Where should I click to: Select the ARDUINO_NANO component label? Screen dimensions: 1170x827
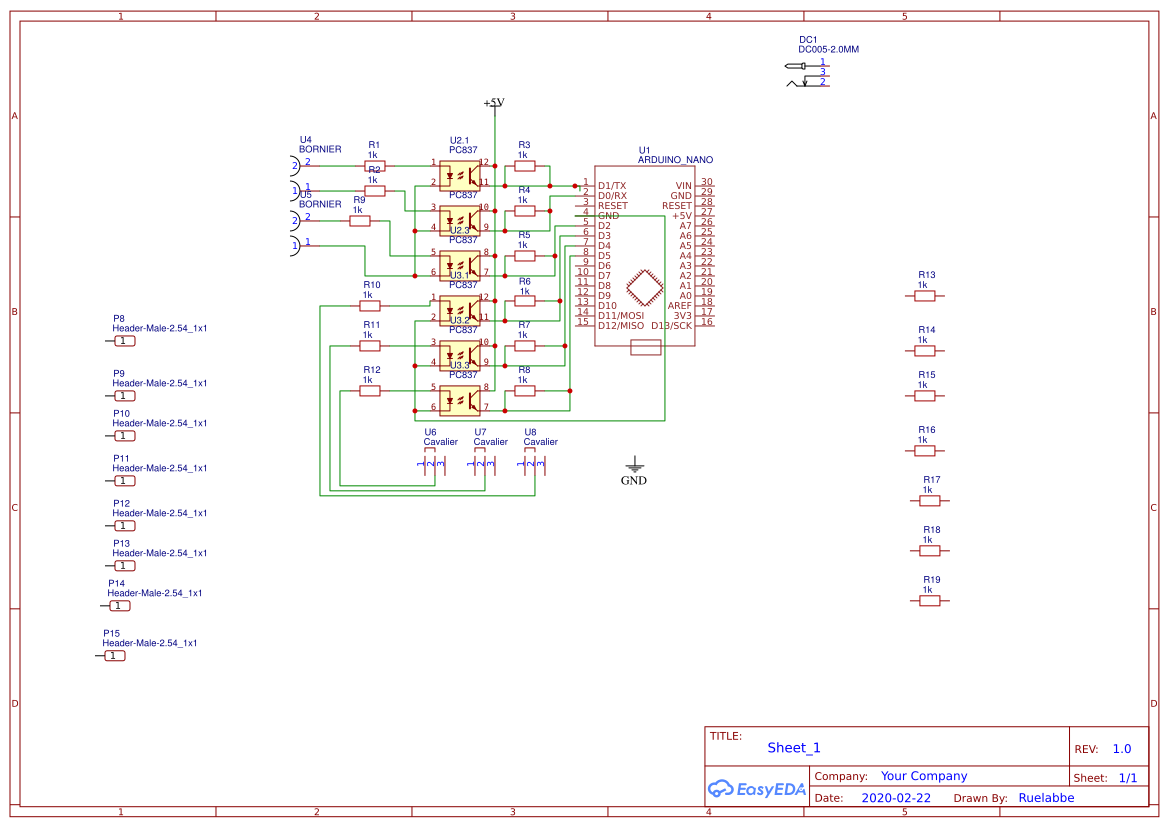(x=675, y=160)
